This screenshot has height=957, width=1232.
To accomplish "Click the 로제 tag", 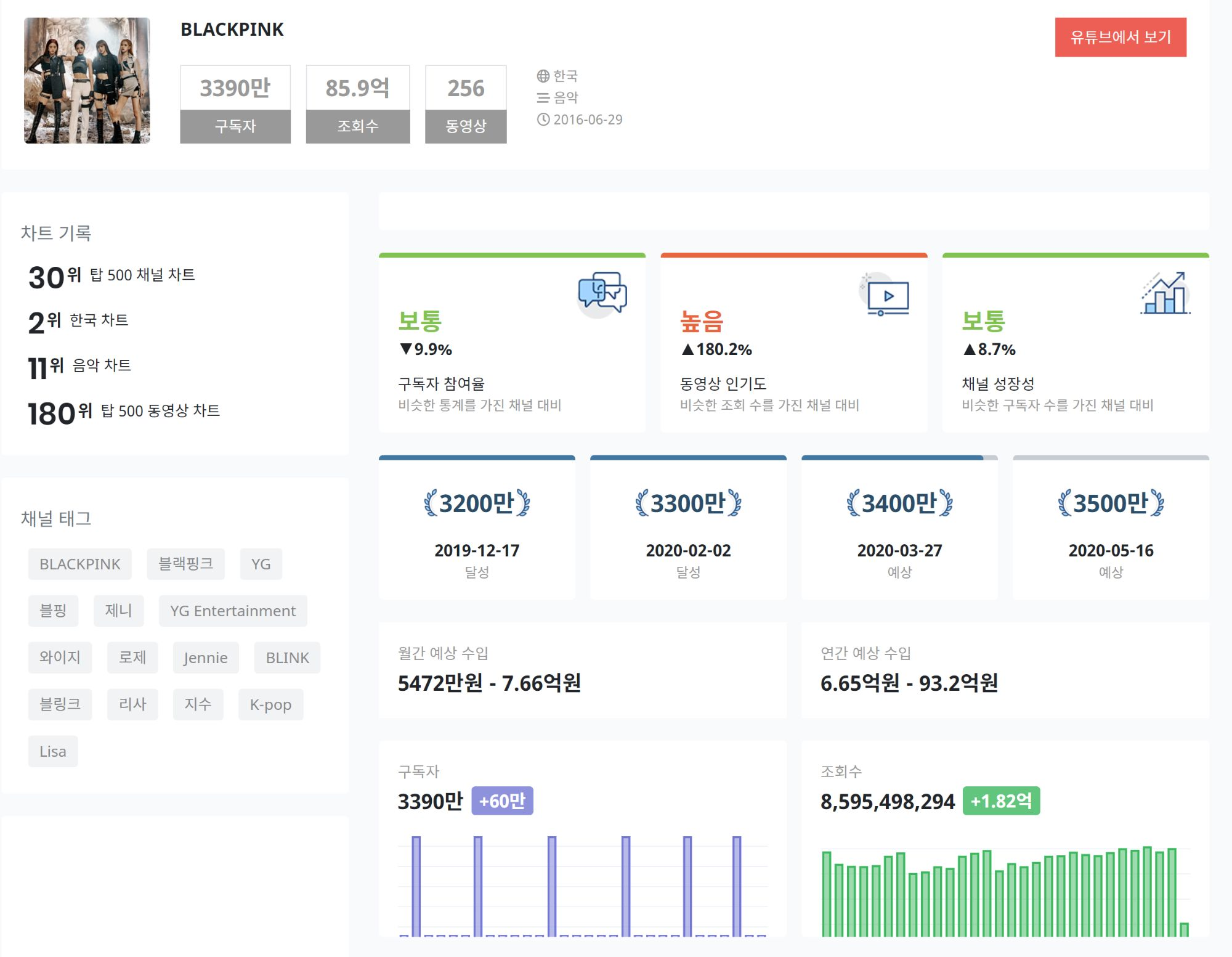I will click(x=132, y=658).
